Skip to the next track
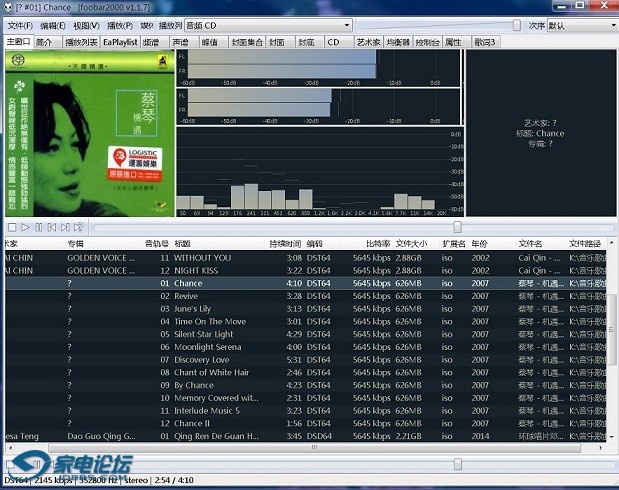Image resolution: width=619 pixels, height=490 pixels. 65,228
